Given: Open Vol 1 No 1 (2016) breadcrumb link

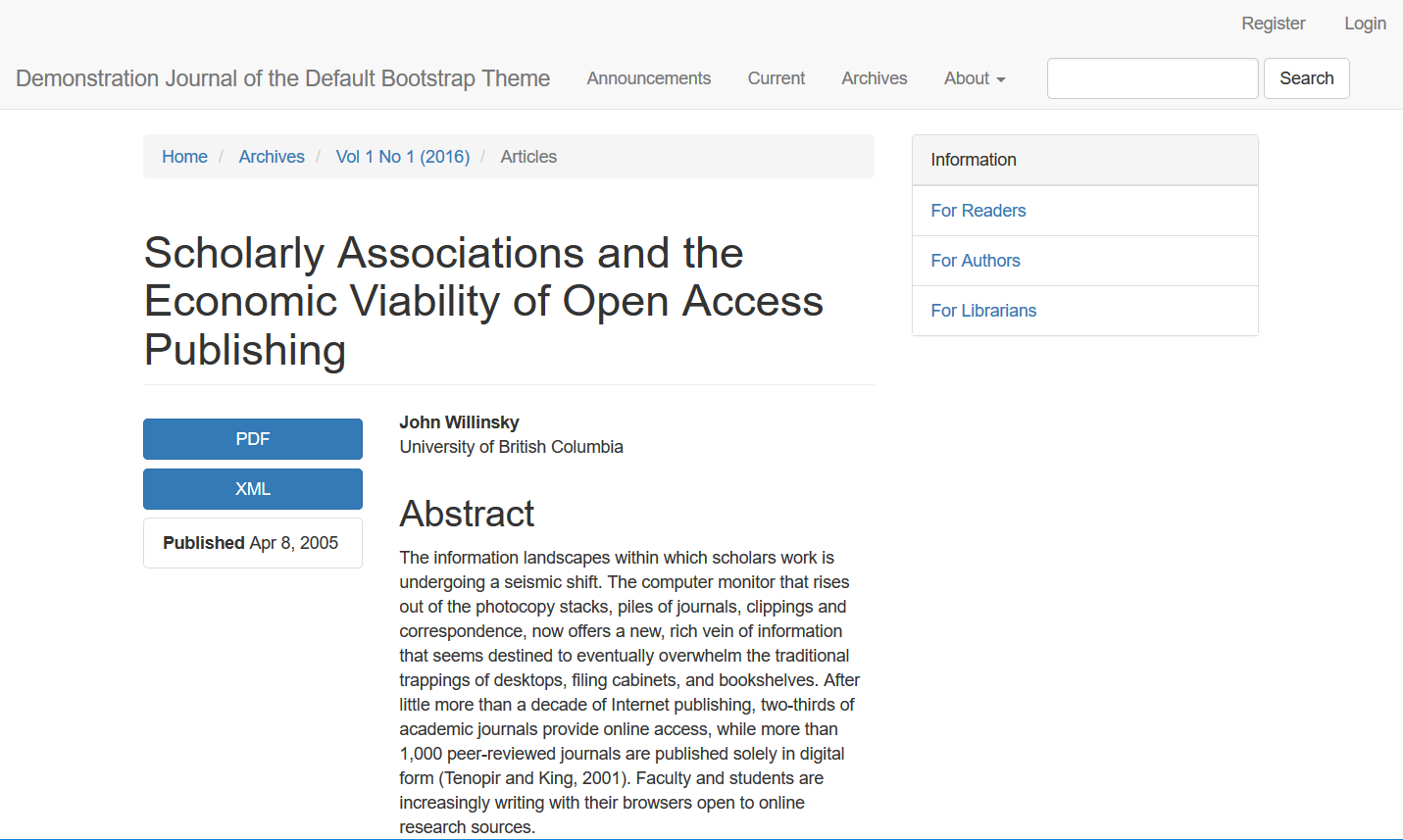Looking at the screenshot, I should pyautogui.click(x=402, y=156).
